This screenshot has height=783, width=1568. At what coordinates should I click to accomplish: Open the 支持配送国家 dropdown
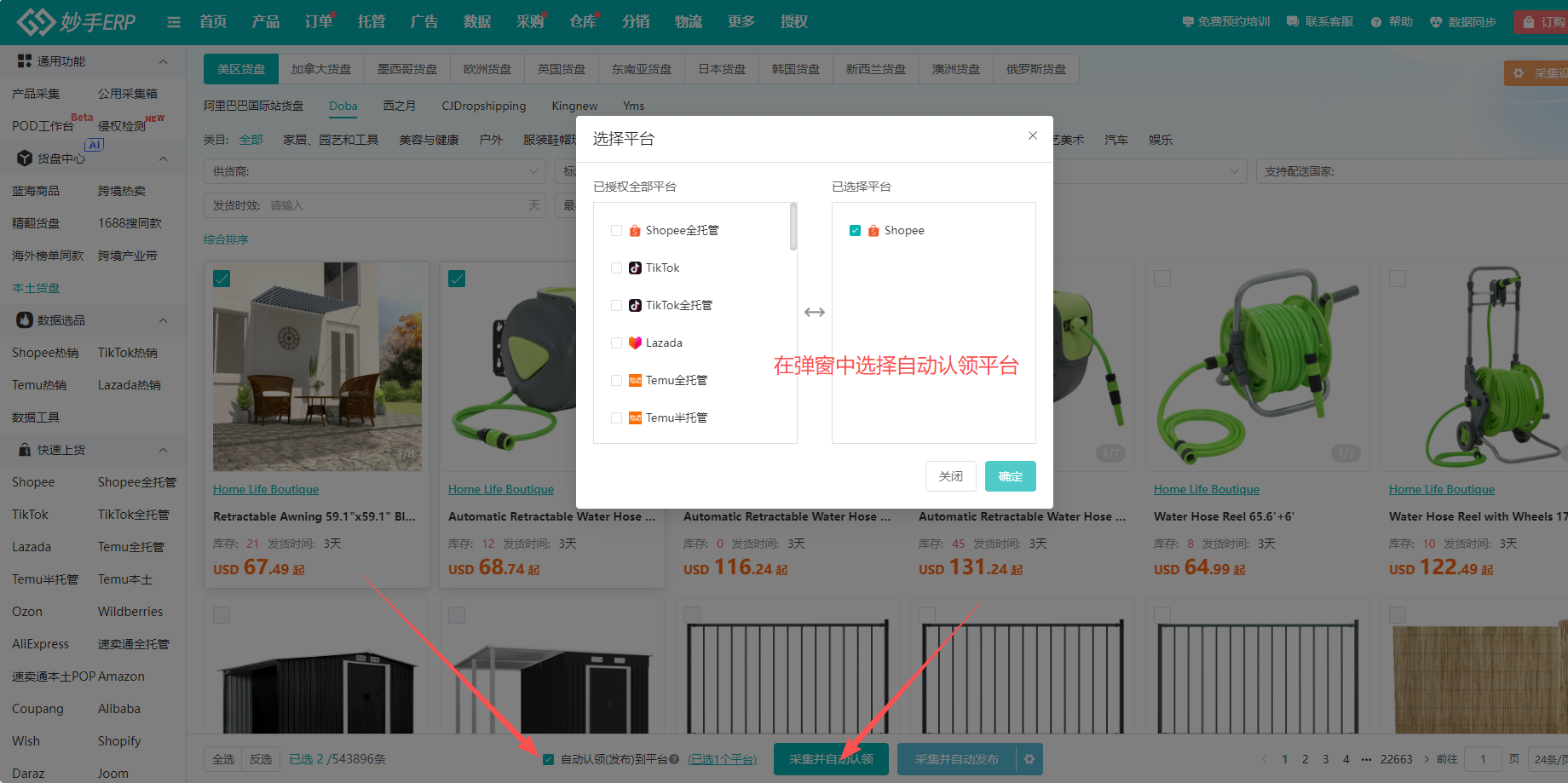(x=1412, y=171)
